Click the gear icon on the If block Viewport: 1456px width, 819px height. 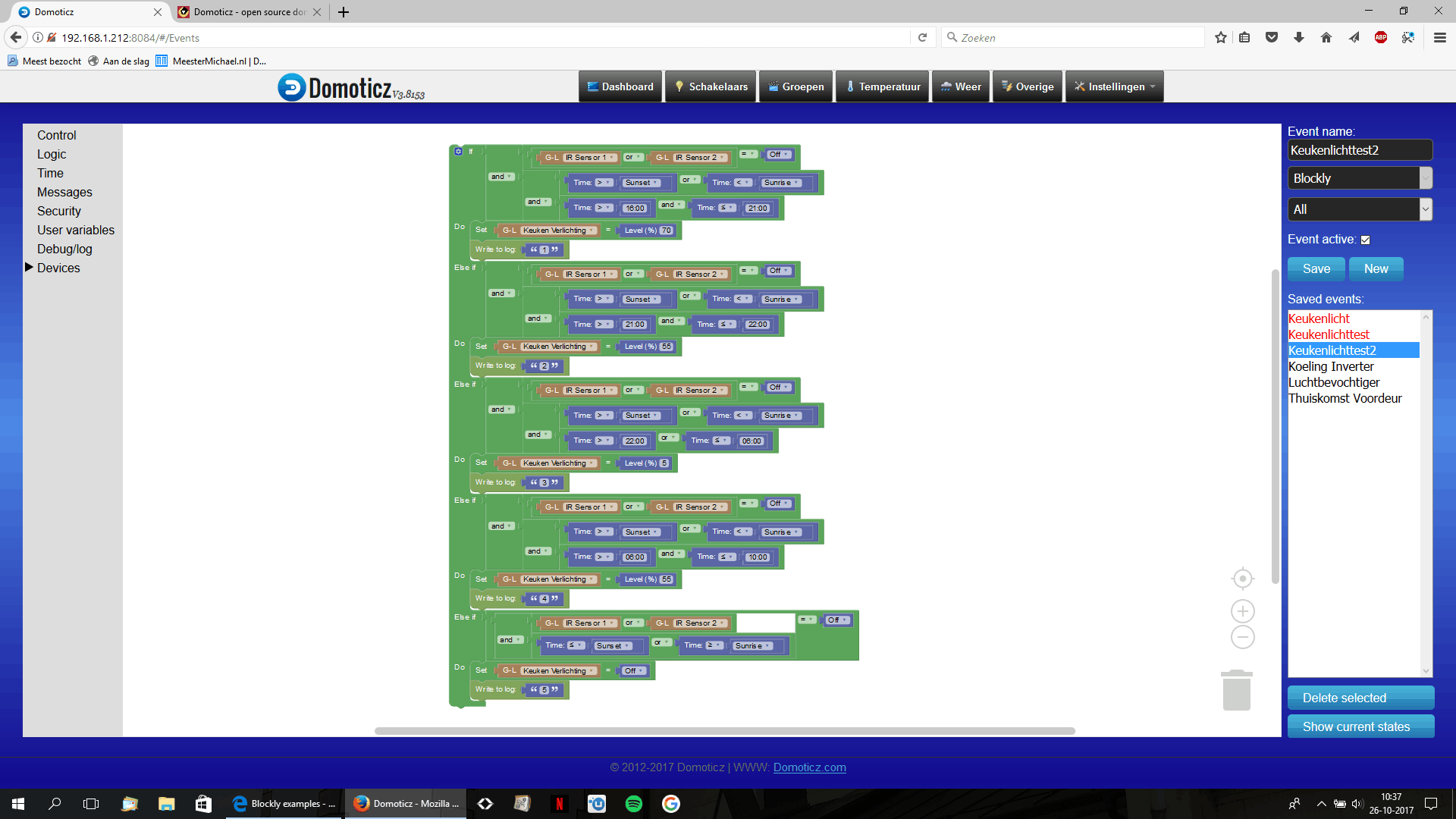pos(458,152)
